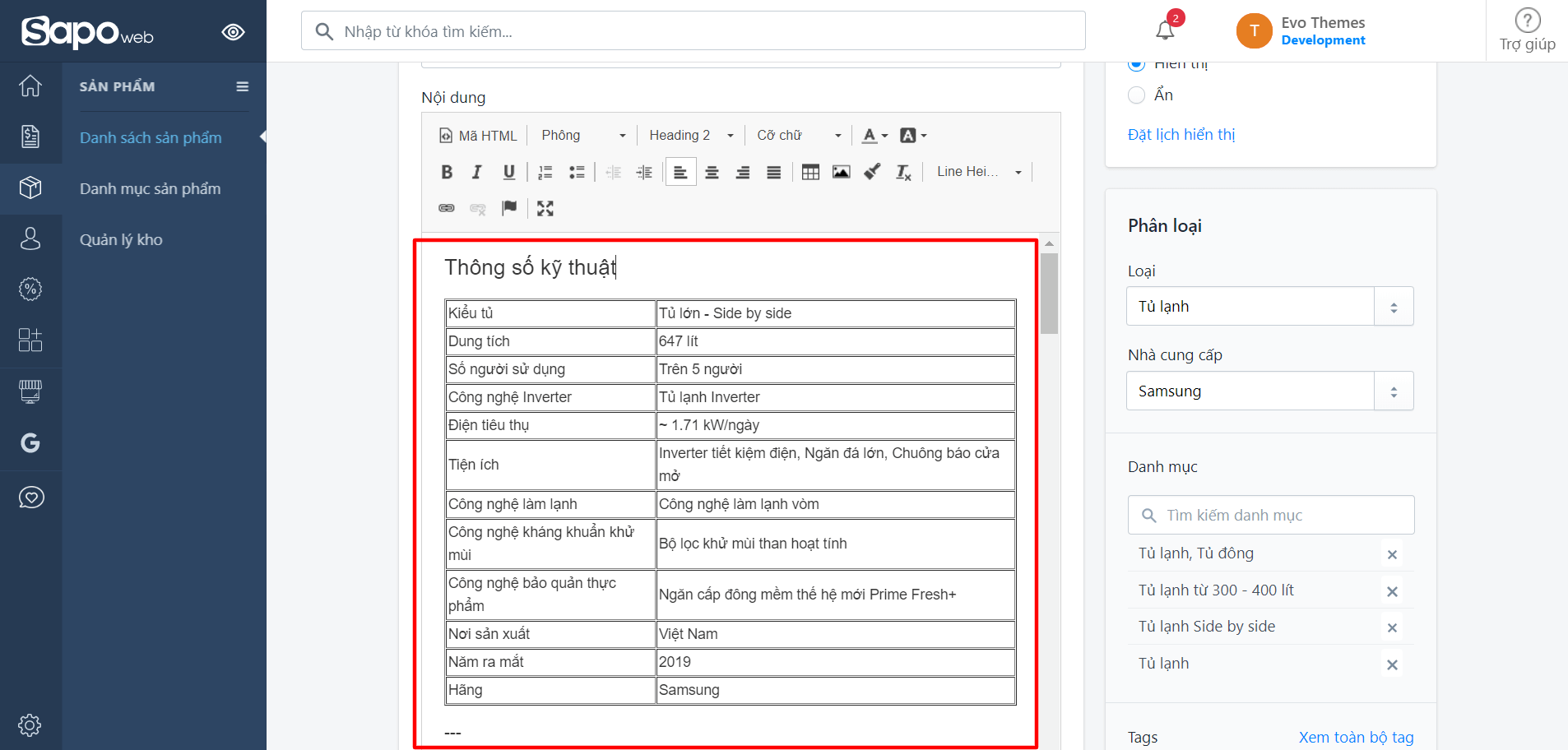The width and height of the screenshot is (1568, 750).
Task: Click the insert link icon
Action: [447, 209]
